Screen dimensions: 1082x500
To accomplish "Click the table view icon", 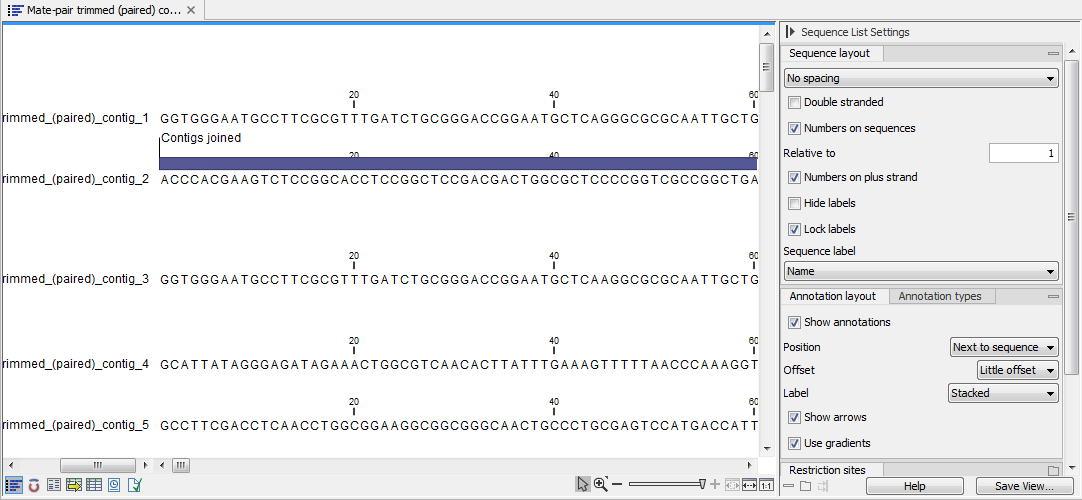I will pyautogui.click(x=94, y=485).
